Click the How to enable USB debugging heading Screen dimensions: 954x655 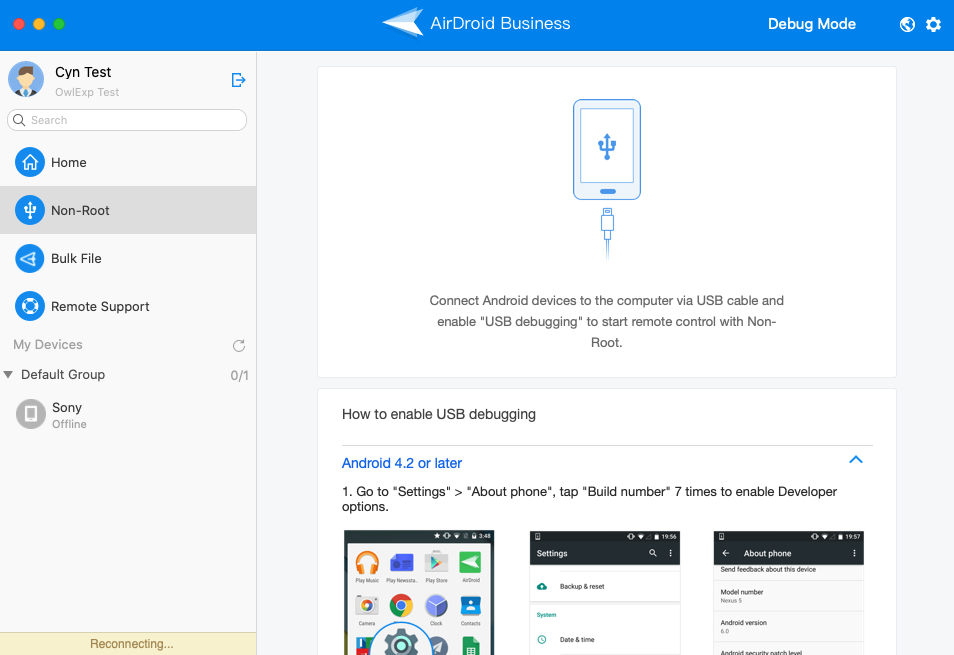pyautogui.click(x=439, y=415)
